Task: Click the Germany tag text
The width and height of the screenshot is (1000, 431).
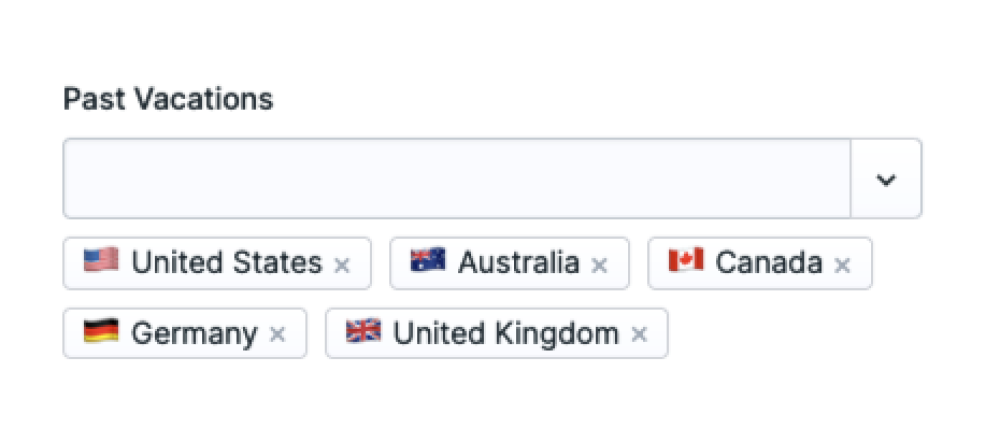Action: [x=194, y=333]
